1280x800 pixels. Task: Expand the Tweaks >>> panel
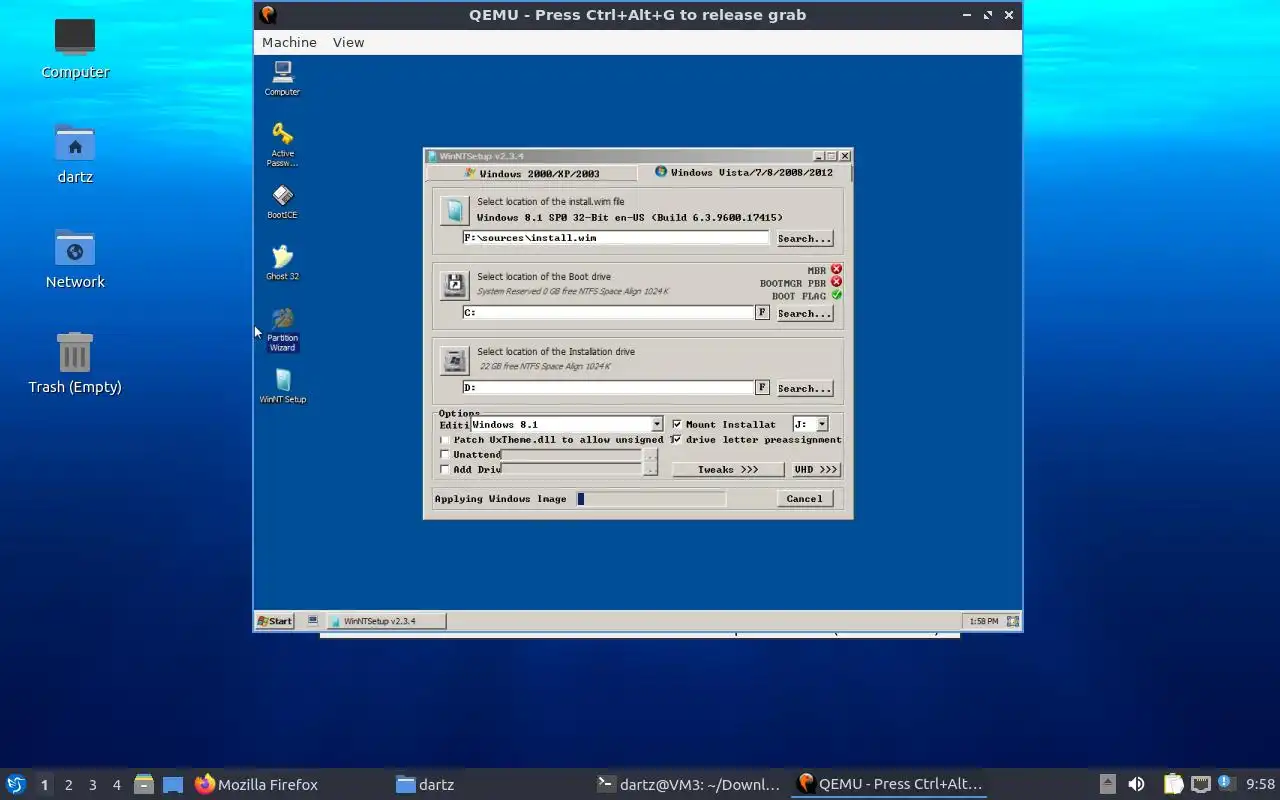(728, 469)
